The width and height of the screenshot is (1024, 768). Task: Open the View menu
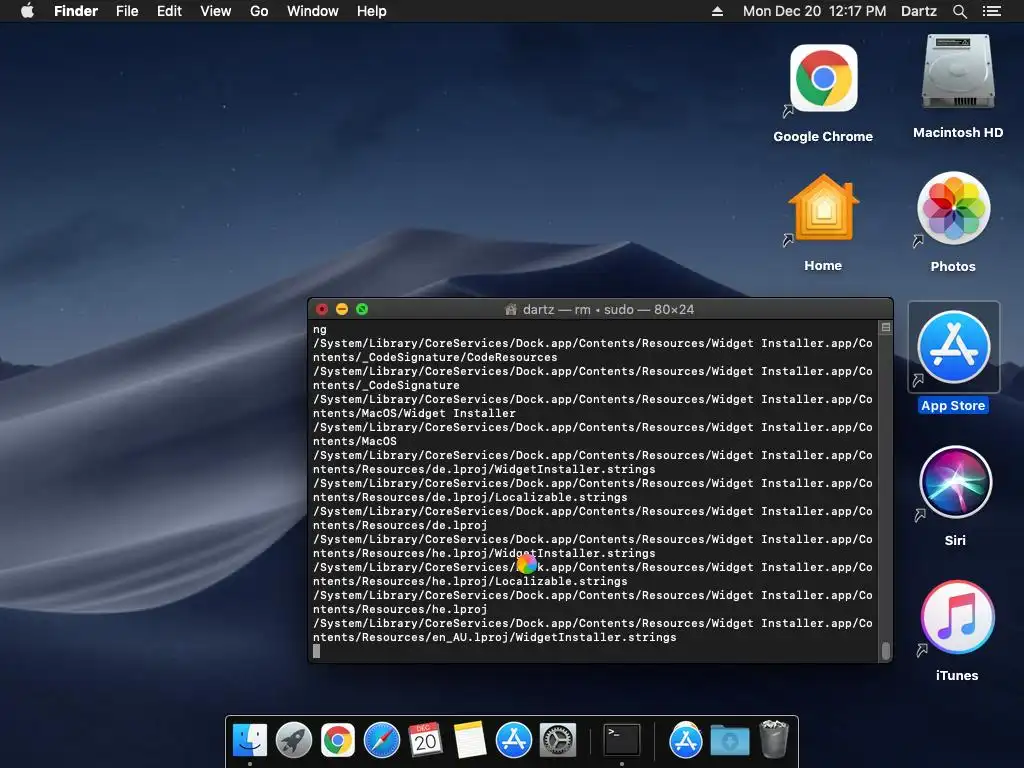[x=216, y=11]
